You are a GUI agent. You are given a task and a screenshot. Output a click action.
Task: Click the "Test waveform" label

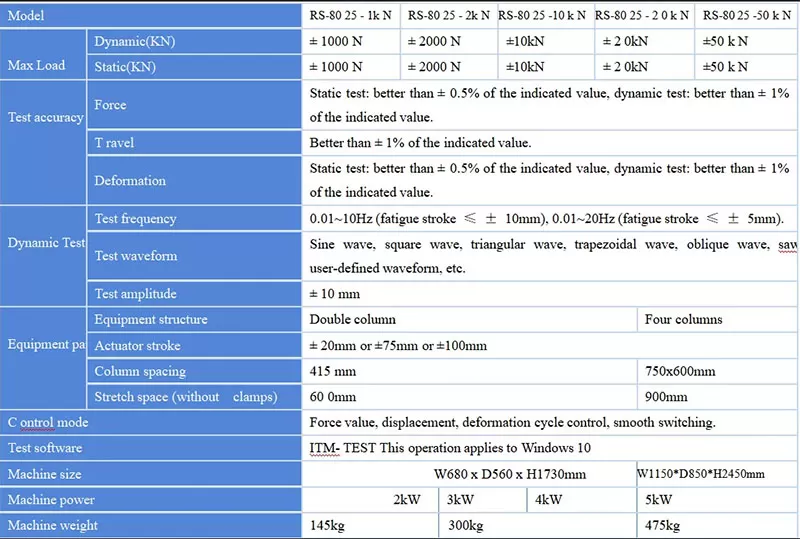[x=136, y=256]
